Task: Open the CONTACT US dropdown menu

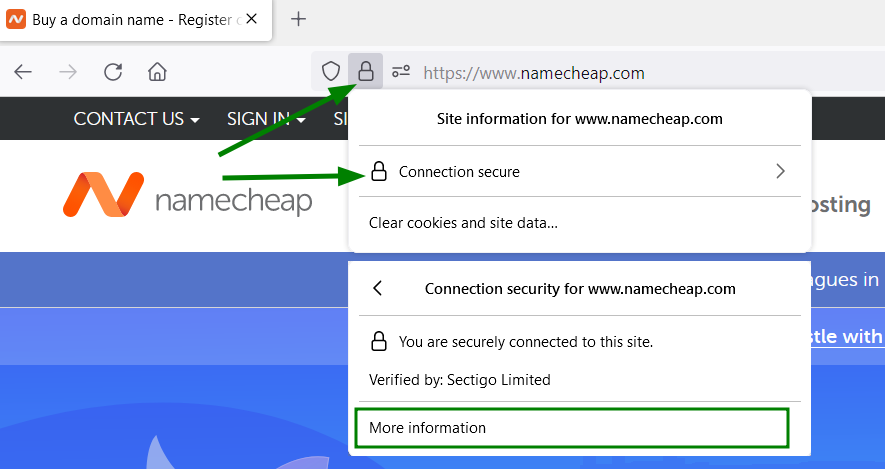Action: pyautogui.click(x=136, y=119)
